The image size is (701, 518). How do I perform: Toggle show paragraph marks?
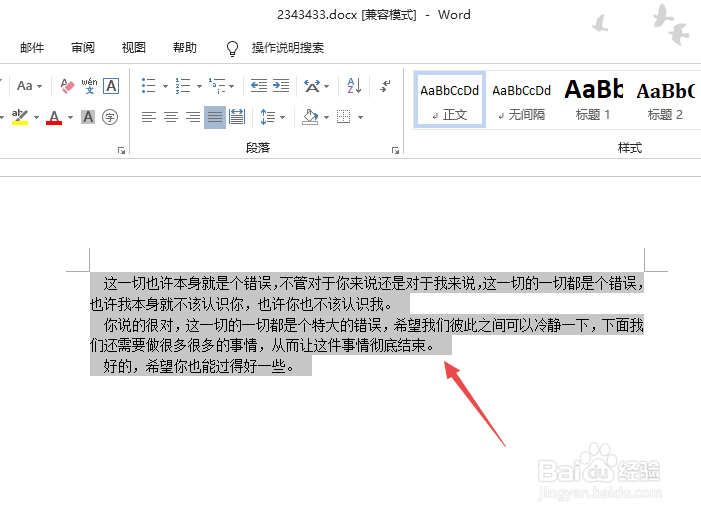pyautogui.click(x=385, y=85)
